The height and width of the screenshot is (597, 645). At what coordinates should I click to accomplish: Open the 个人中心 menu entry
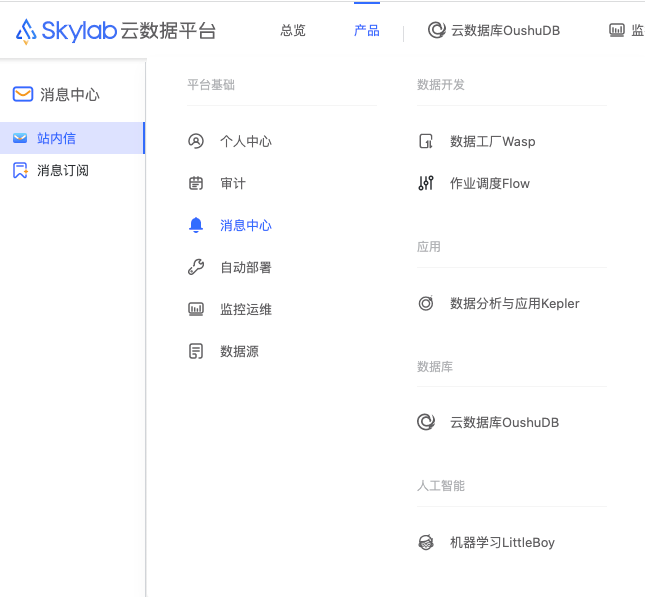pyautogui.click(x=246, y=141)
